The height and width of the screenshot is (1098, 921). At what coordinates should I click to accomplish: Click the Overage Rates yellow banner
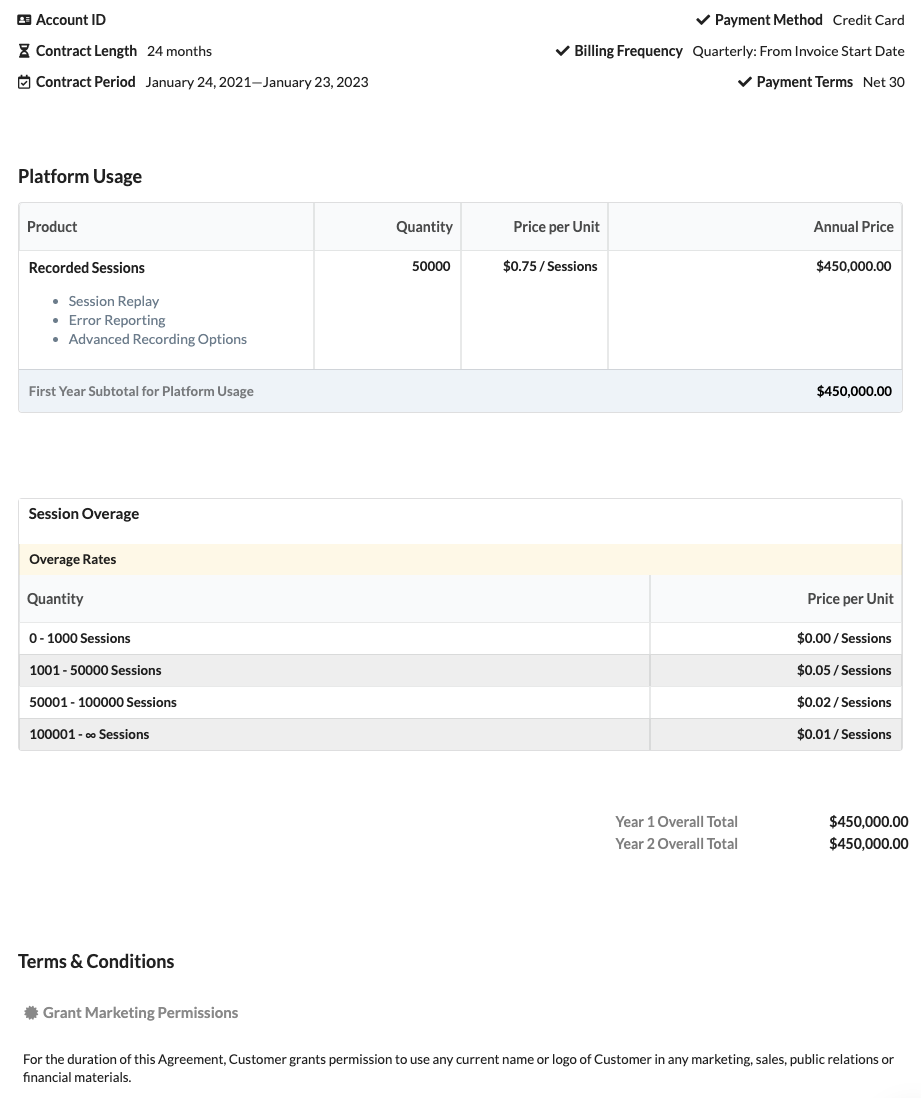pyautogui.click(x=460, y=559)
